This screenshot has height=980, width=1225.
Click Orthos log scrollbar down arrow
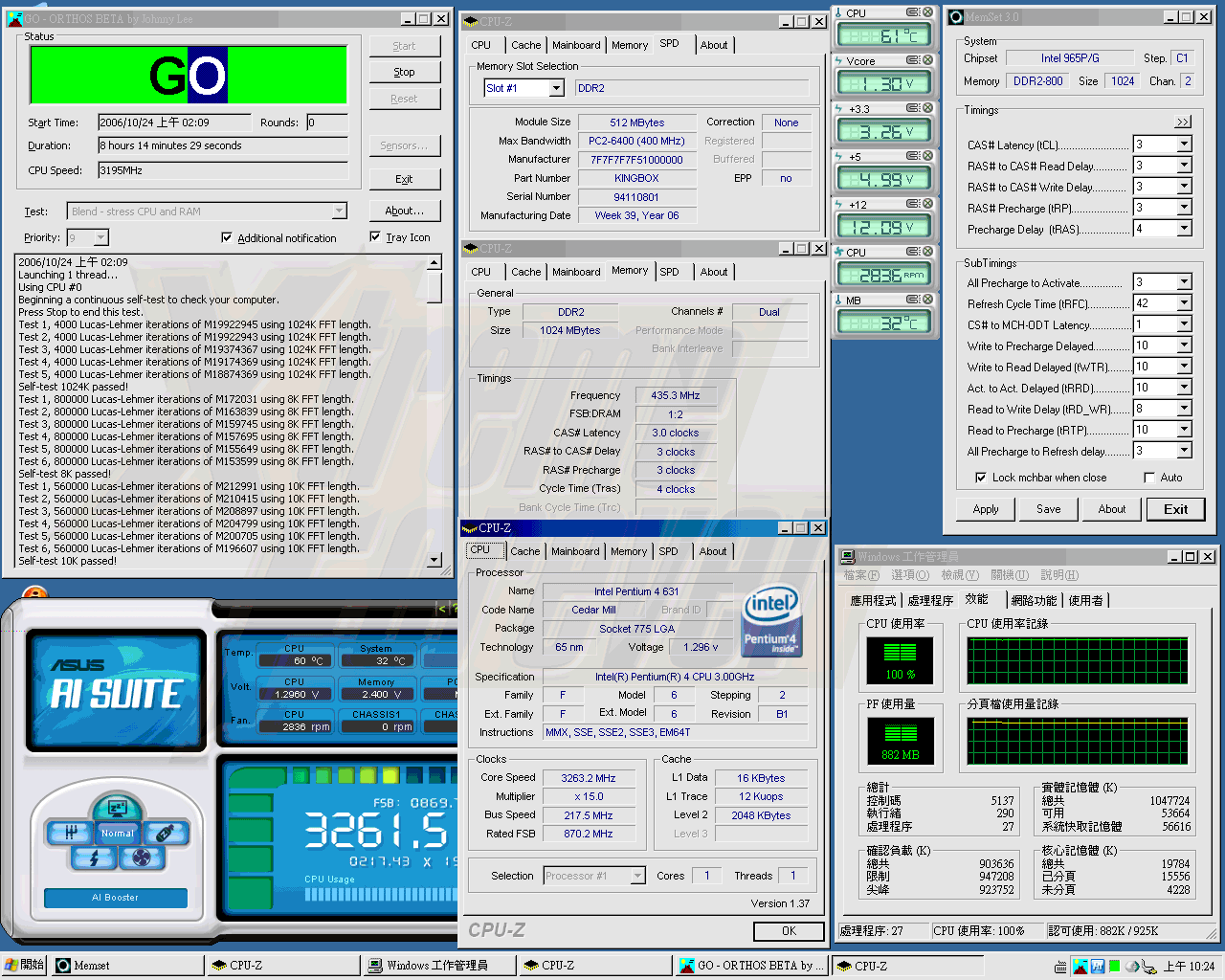(x=434, y=560)
